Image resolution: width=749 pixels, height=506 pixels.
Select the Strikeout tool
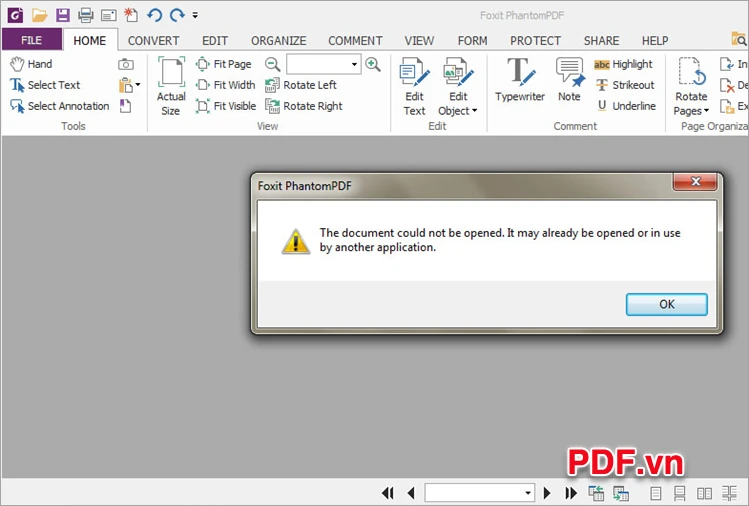625,85
